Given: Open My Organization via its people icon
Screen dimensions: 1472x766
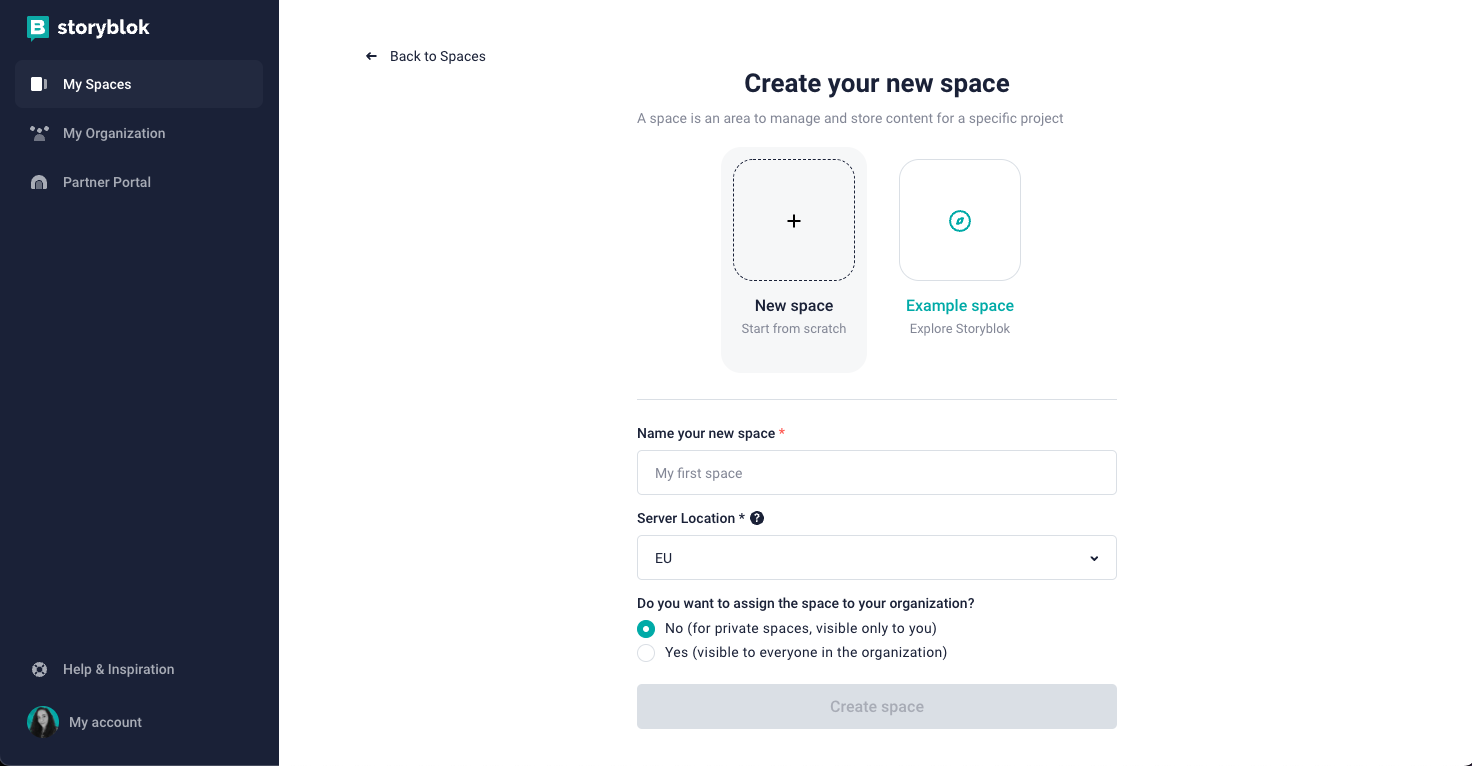Looking at the screenshot, I should pyautogui.click(x=38, y=133).
